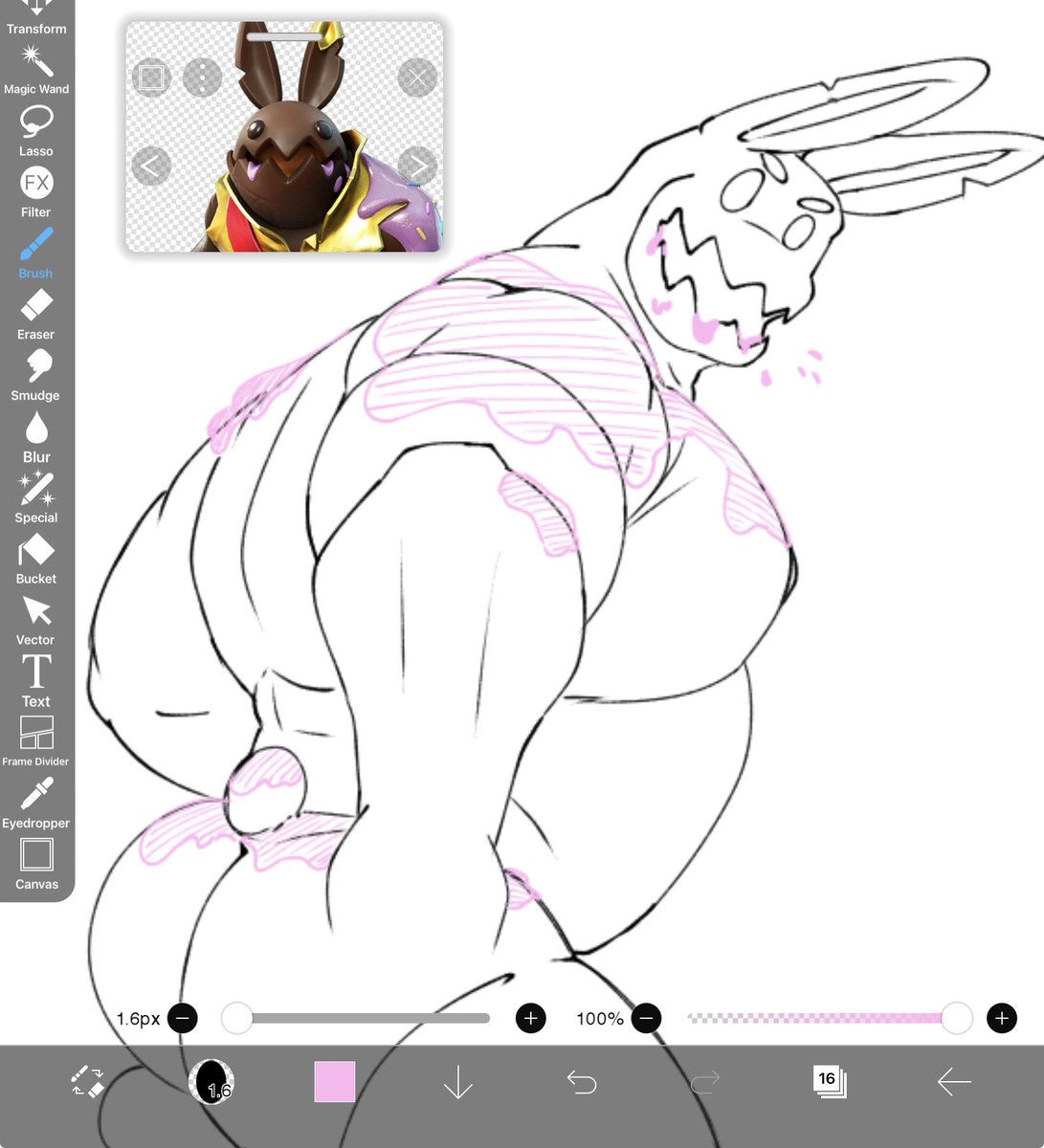Viewport: 1044px width, 1148px height.
Task: Select the Brush tool
Action: point(36,253)
